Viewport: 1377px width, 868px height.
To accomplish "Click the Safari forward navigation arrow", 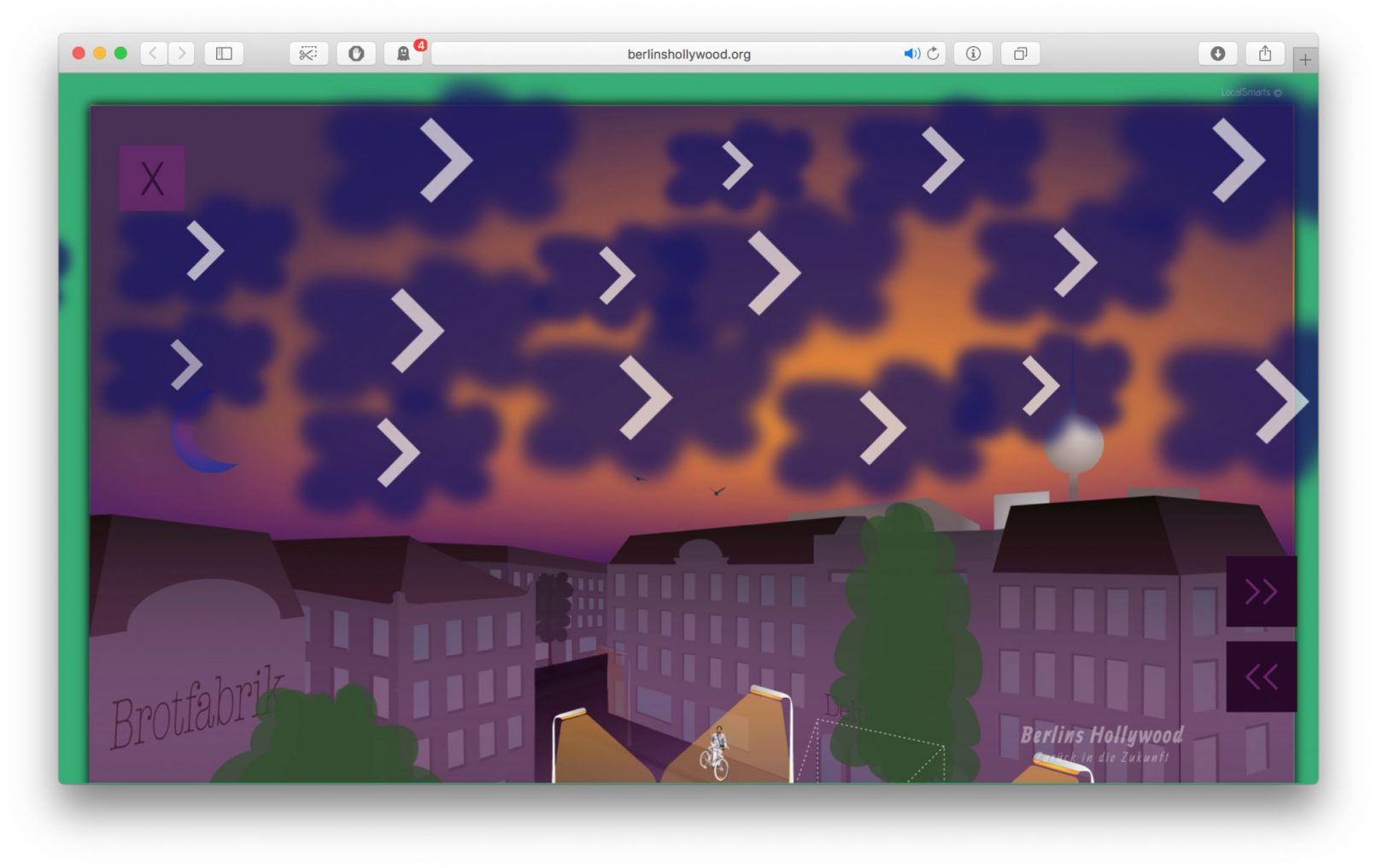I will [181, 54].
